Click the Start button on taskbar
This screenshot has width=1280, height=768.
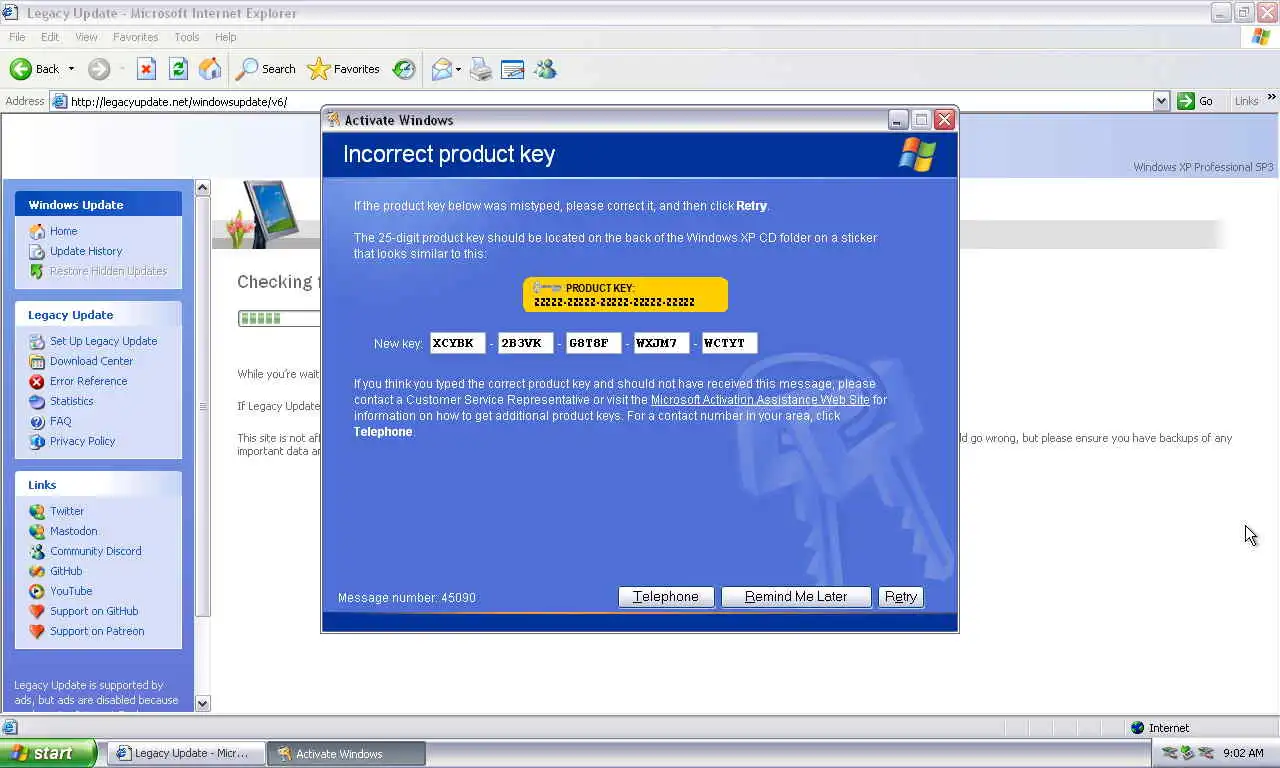[48, 753]
